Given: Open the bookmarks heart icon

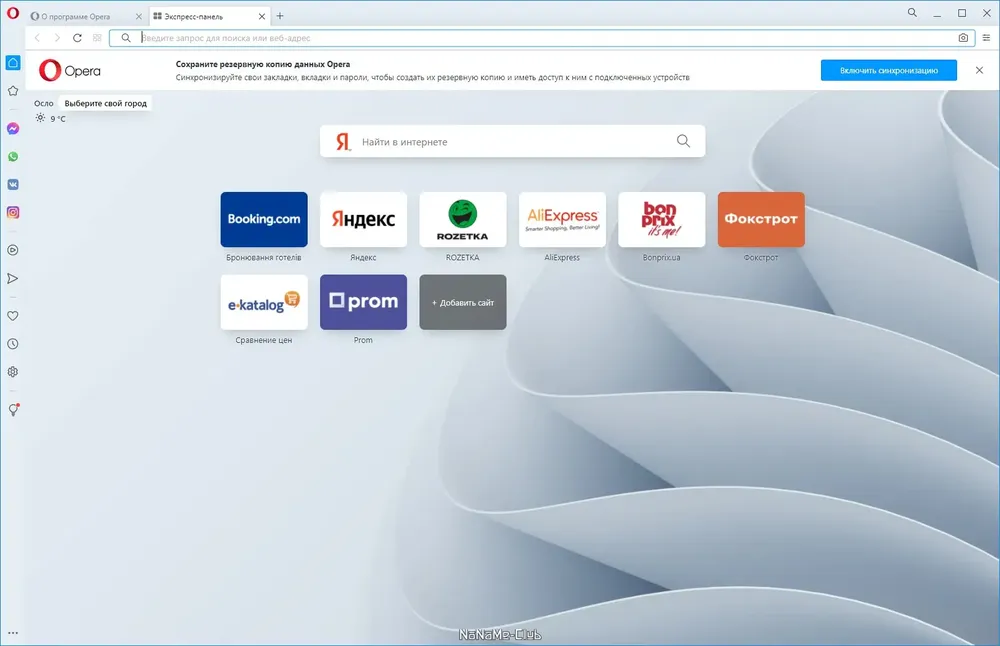Looking at the screenshot, I should 13,316.
